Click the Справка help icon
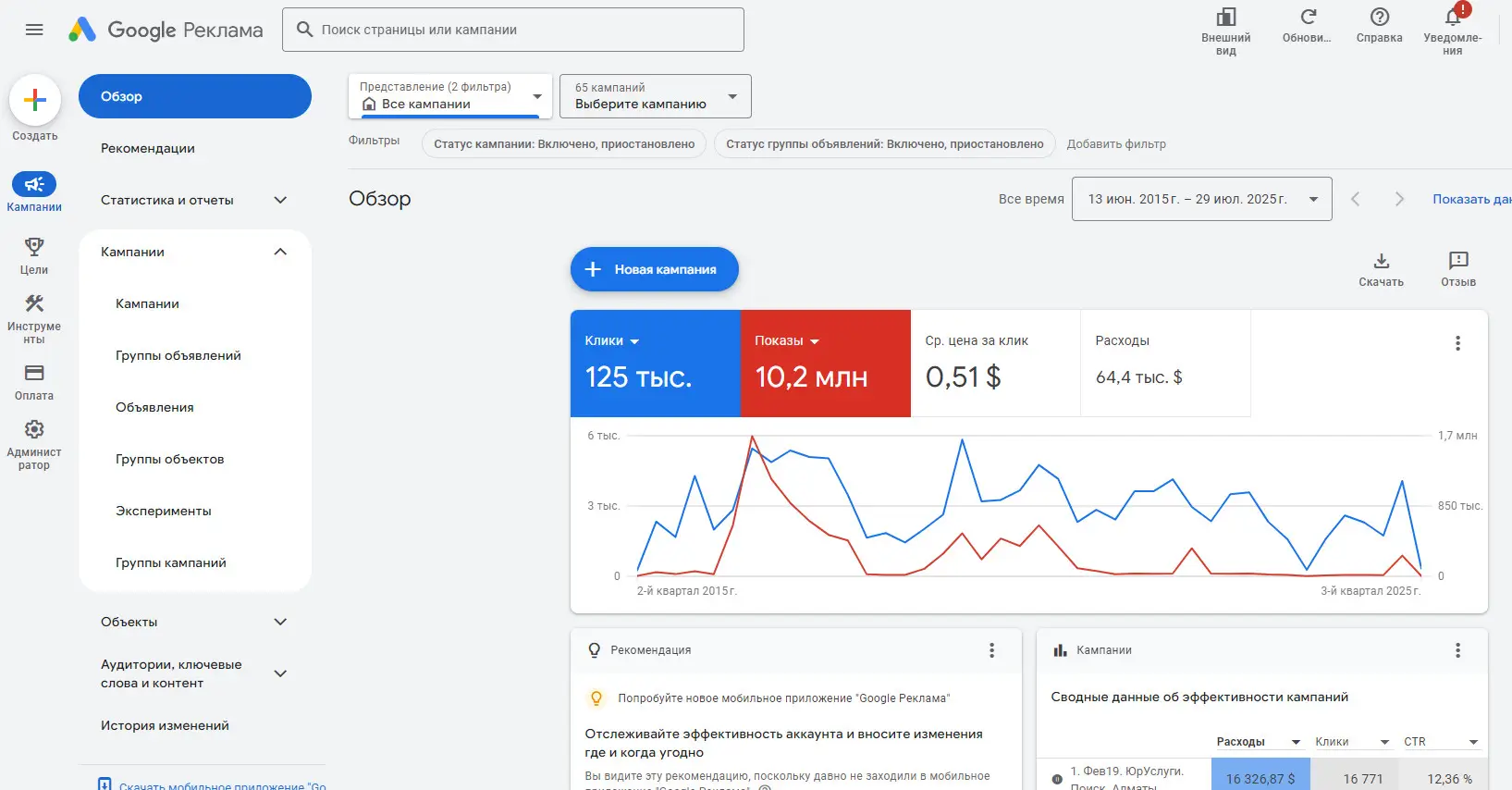 1379,18
